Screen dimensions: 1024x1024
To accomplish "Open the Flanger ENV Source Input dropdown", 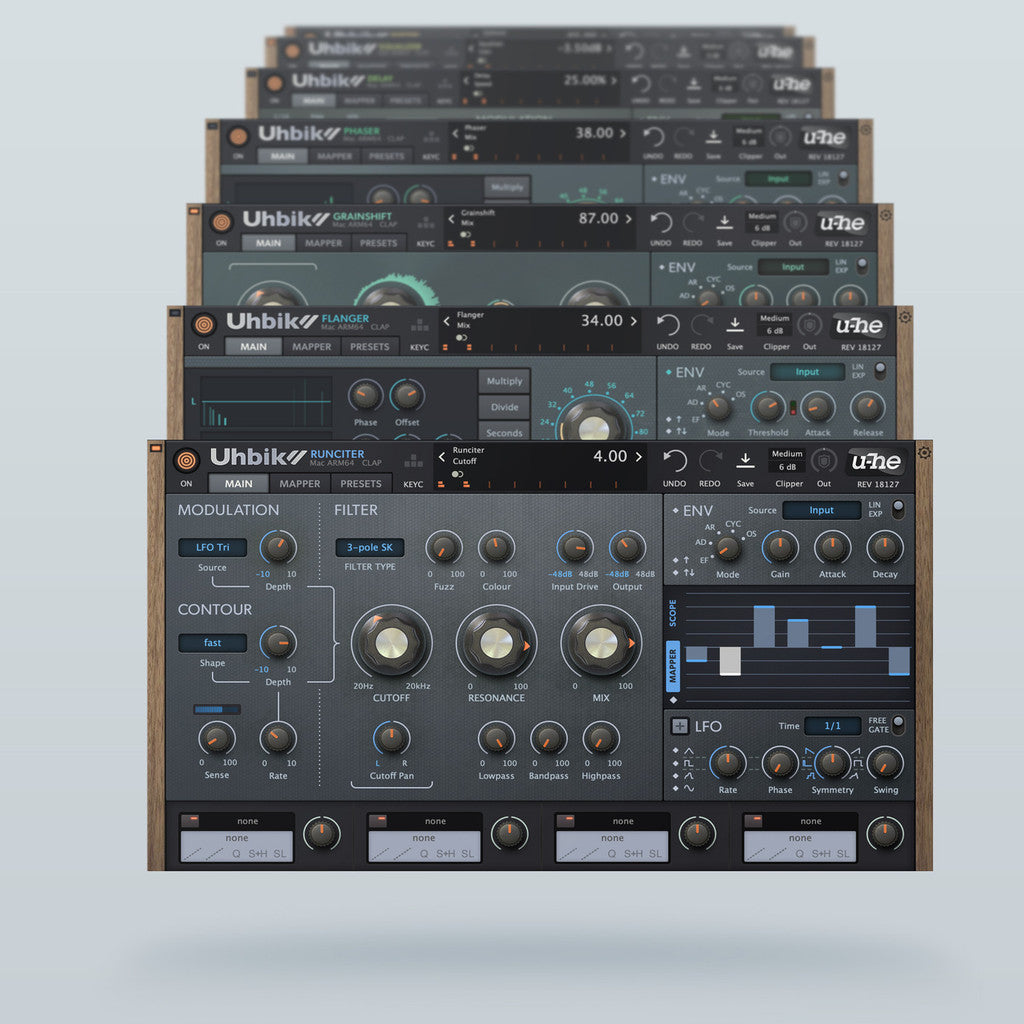I will [x=807, y=372].
